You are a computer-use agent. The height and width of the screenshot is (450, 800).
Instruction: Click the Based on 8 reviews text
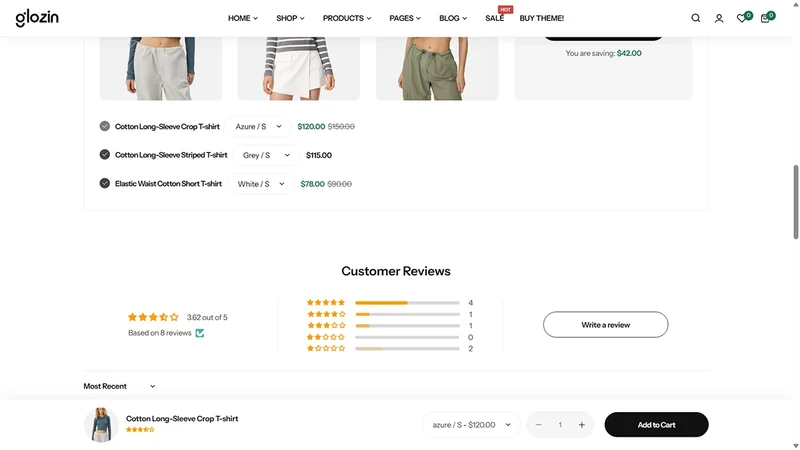160,333
